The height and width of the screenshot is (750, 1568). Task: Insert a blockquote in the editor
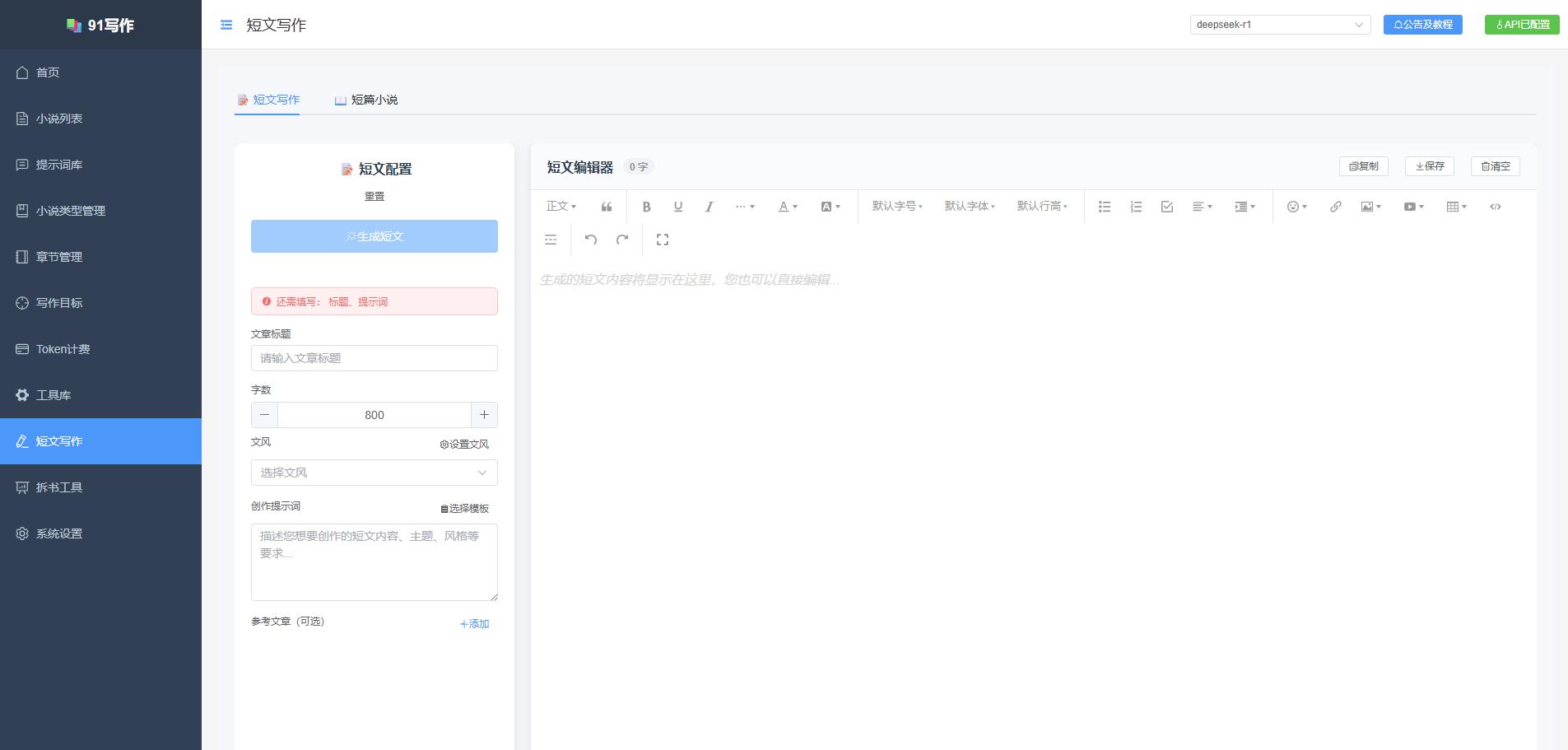click(x=607, y=207)
